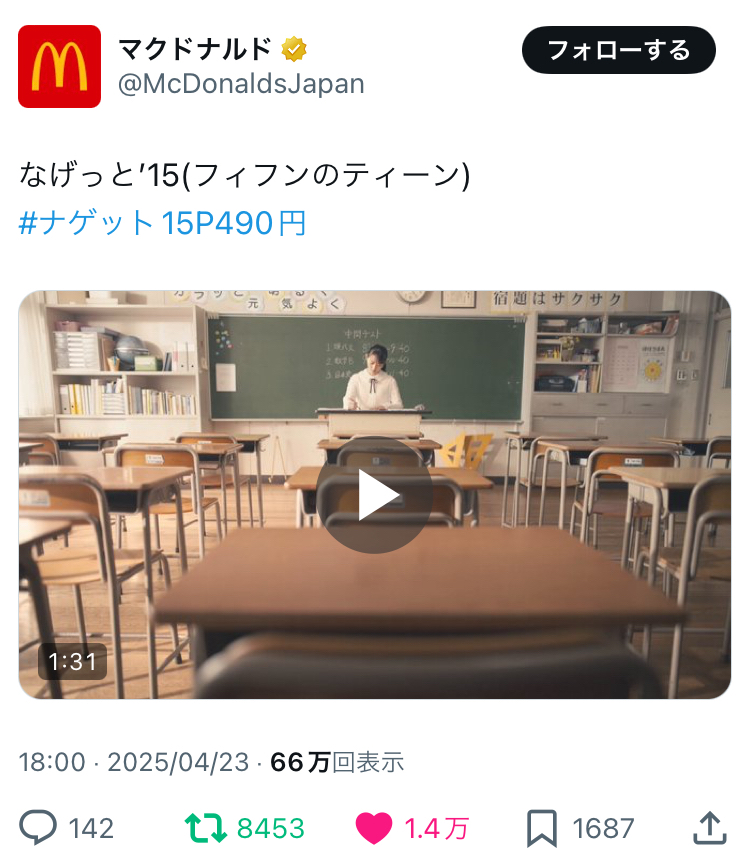750x868 pixels.
Task: Open the #ナゲット15P490円 hashtag link
Action: coord(162,223)
